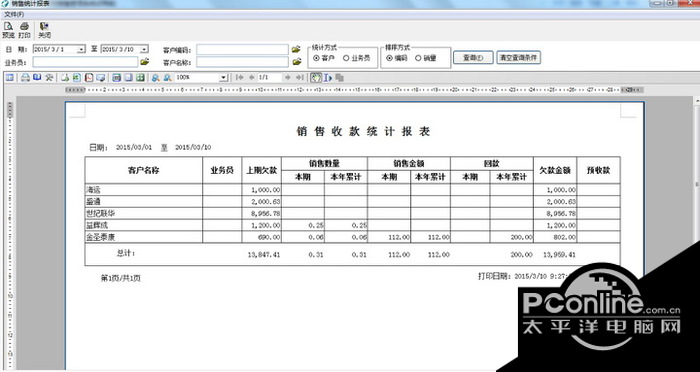The width and height of the screenshot is (700, 372).
Task: Open the folder lookup beside 客户编码
Action: click(296, 49)
